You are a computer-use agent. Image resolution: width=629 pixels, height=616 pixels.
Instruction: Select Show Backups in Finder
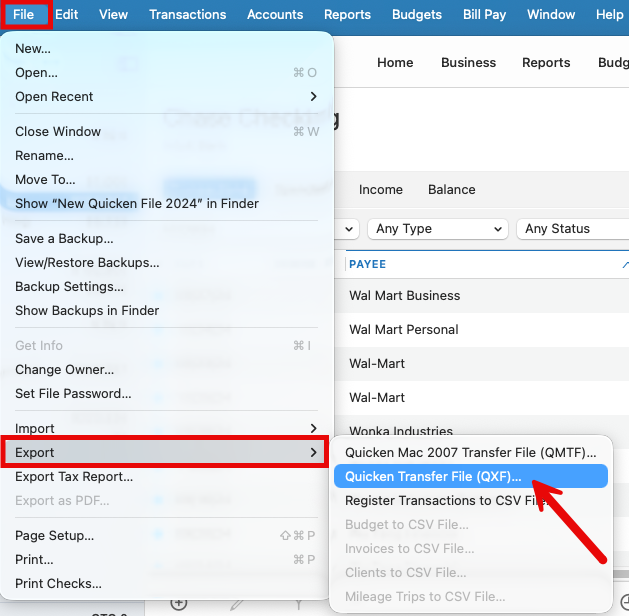pyautogui.click(x=166, y=311)
